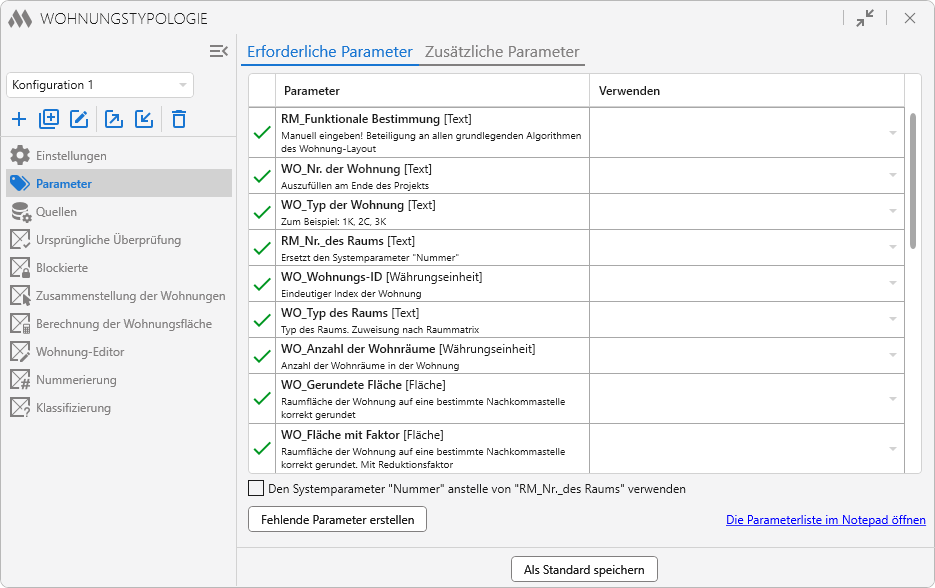This screenshot has width=935, height=588.
Task: Click the add new configuration plus icon
Action: pyautogui.click(x=19, y=119)
